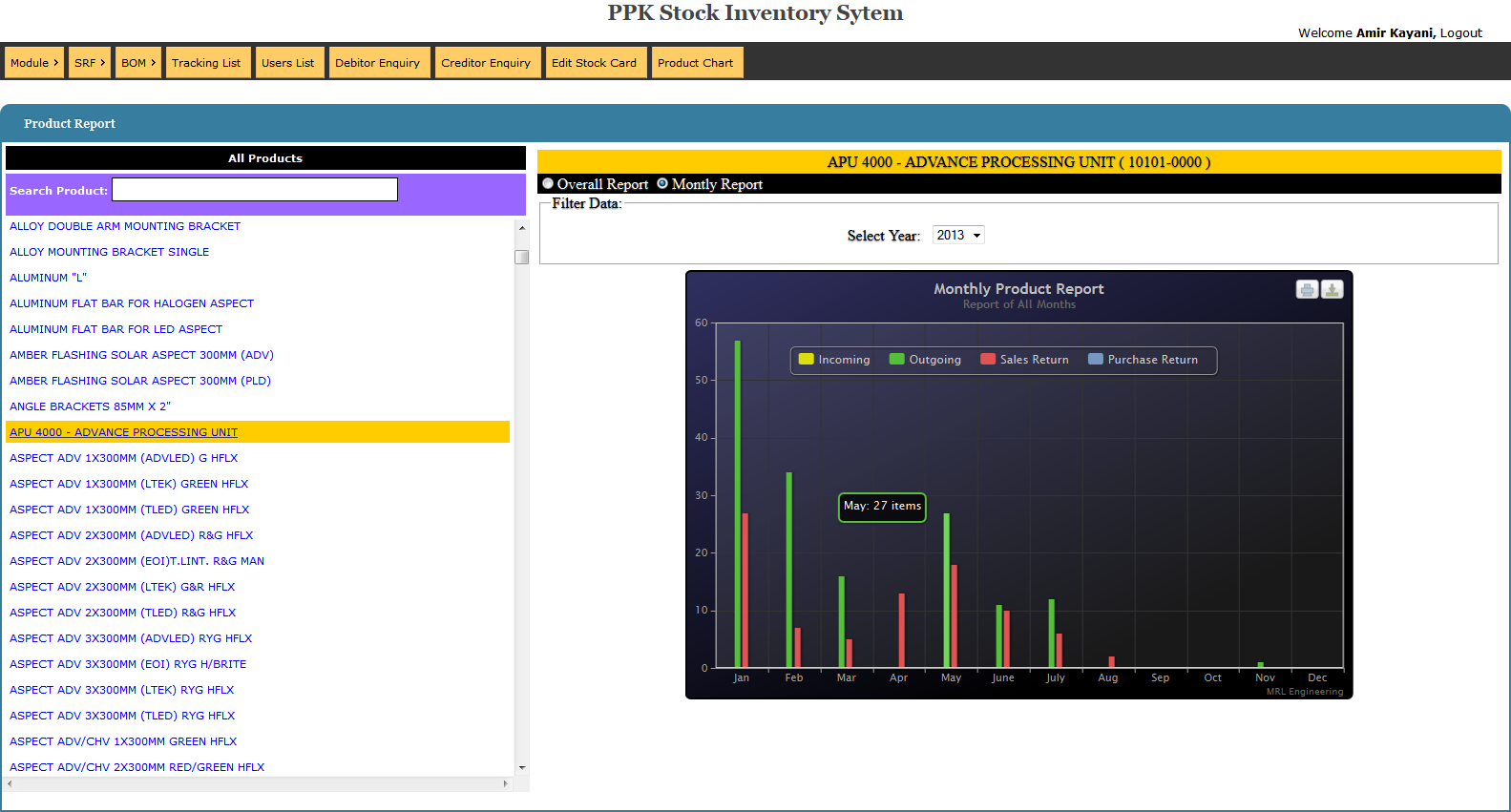Click the Search Product input field

click(x=255, y=190)
